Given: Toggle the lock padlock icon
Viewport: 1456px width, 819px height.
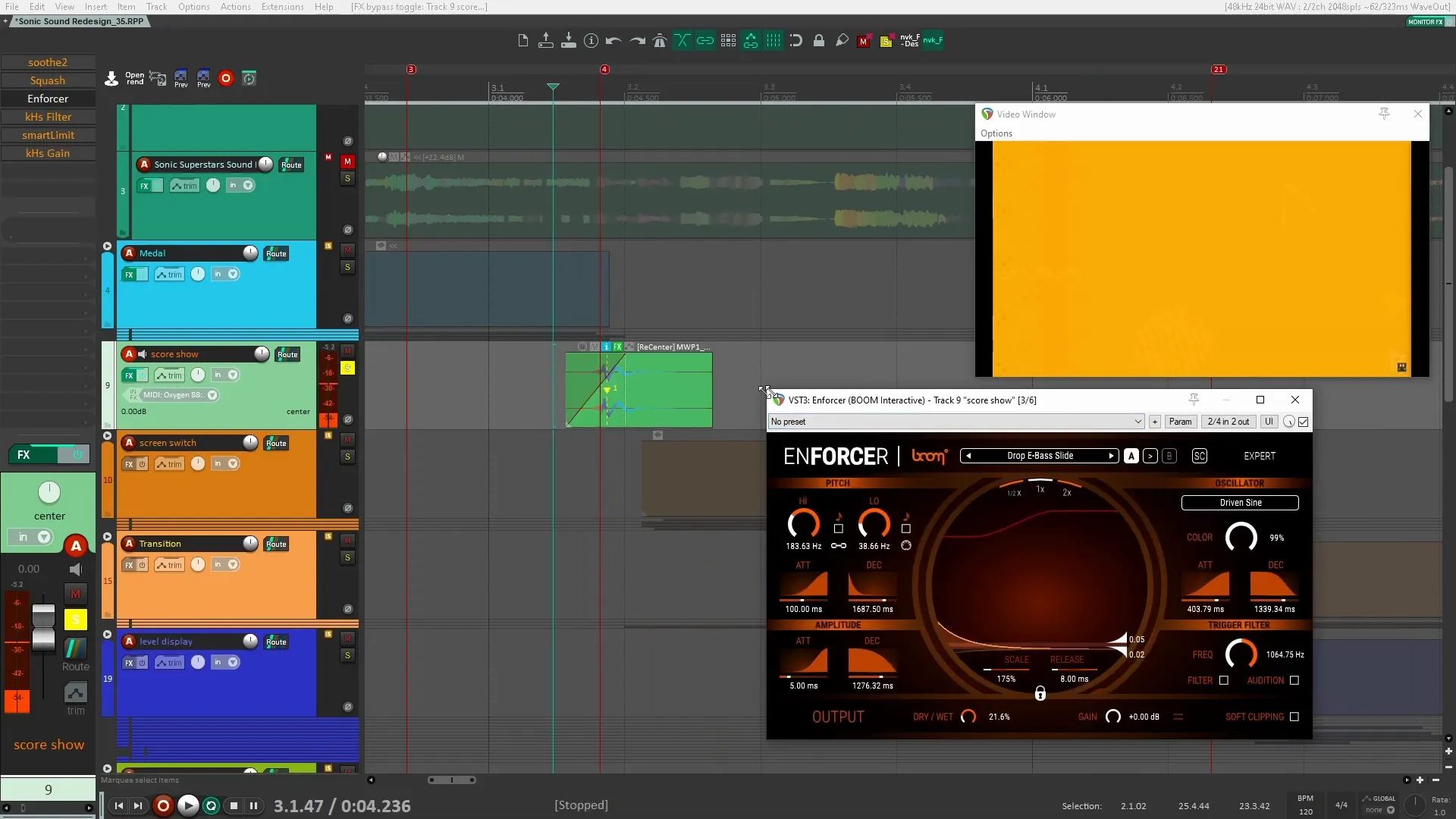Looking at the screenshot, I should [819, 41].
